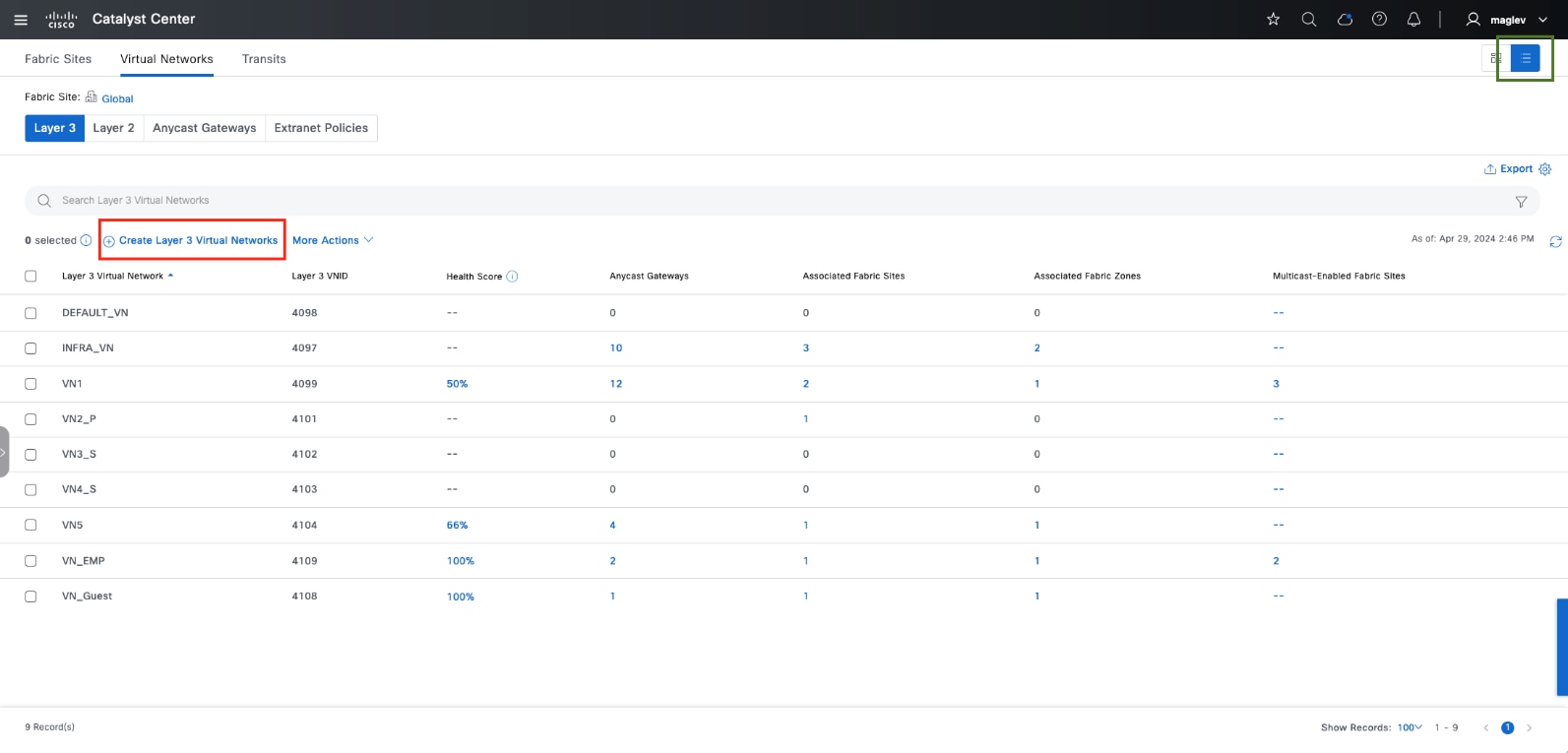Screen dimensions: 1568x753
Task: Open the hamburger navigation menu
Action: [x=21, y=20]
